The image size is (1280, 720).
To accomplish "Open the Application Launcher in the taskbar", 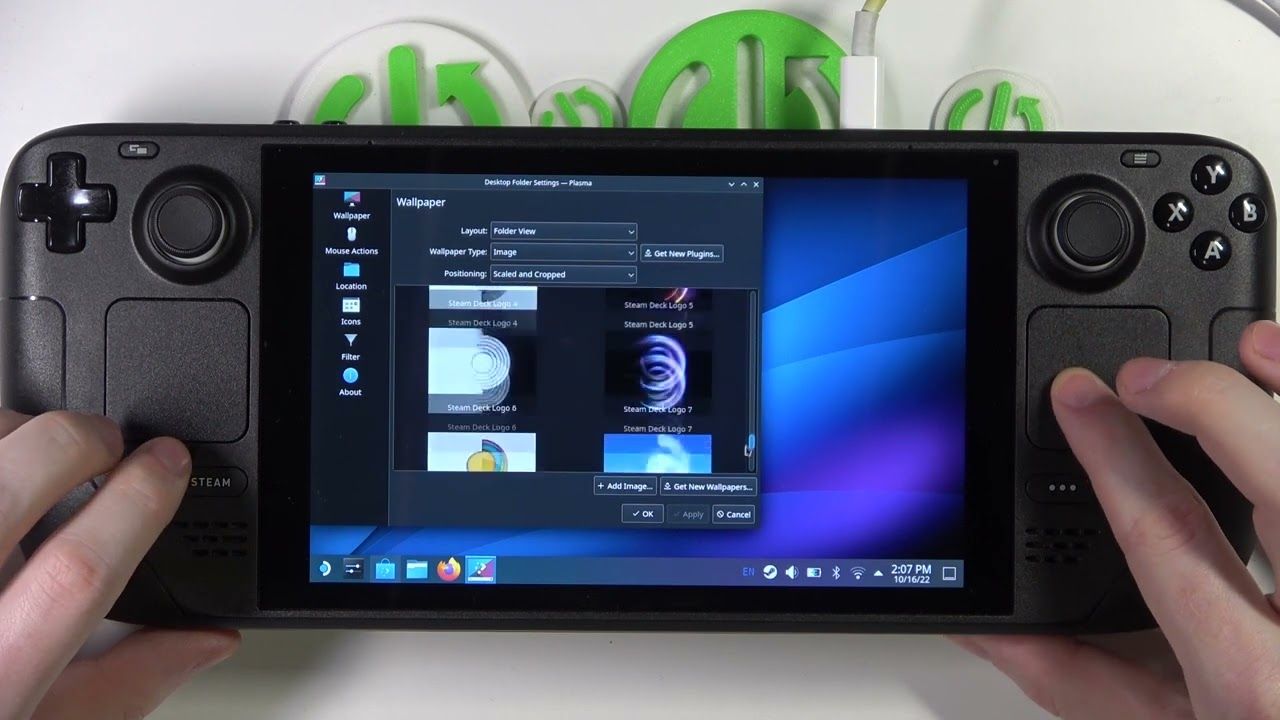I will [324, 569].
